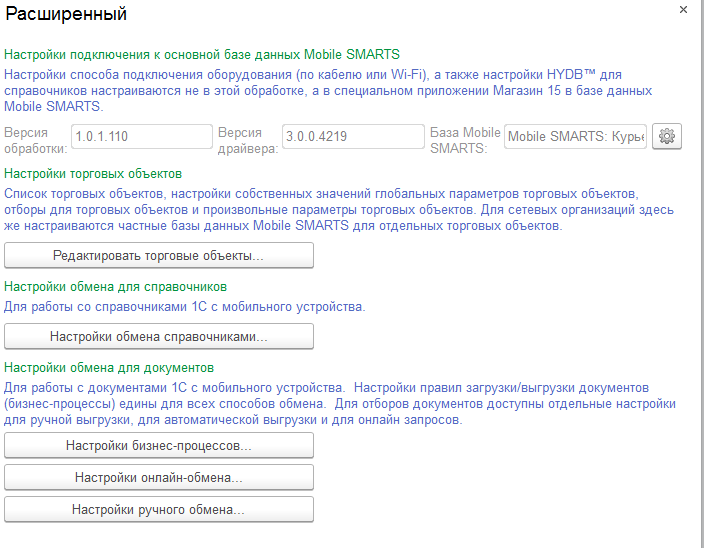
Task: Focus the База Mobile SMARTS field
Action: tap(575, 136)
